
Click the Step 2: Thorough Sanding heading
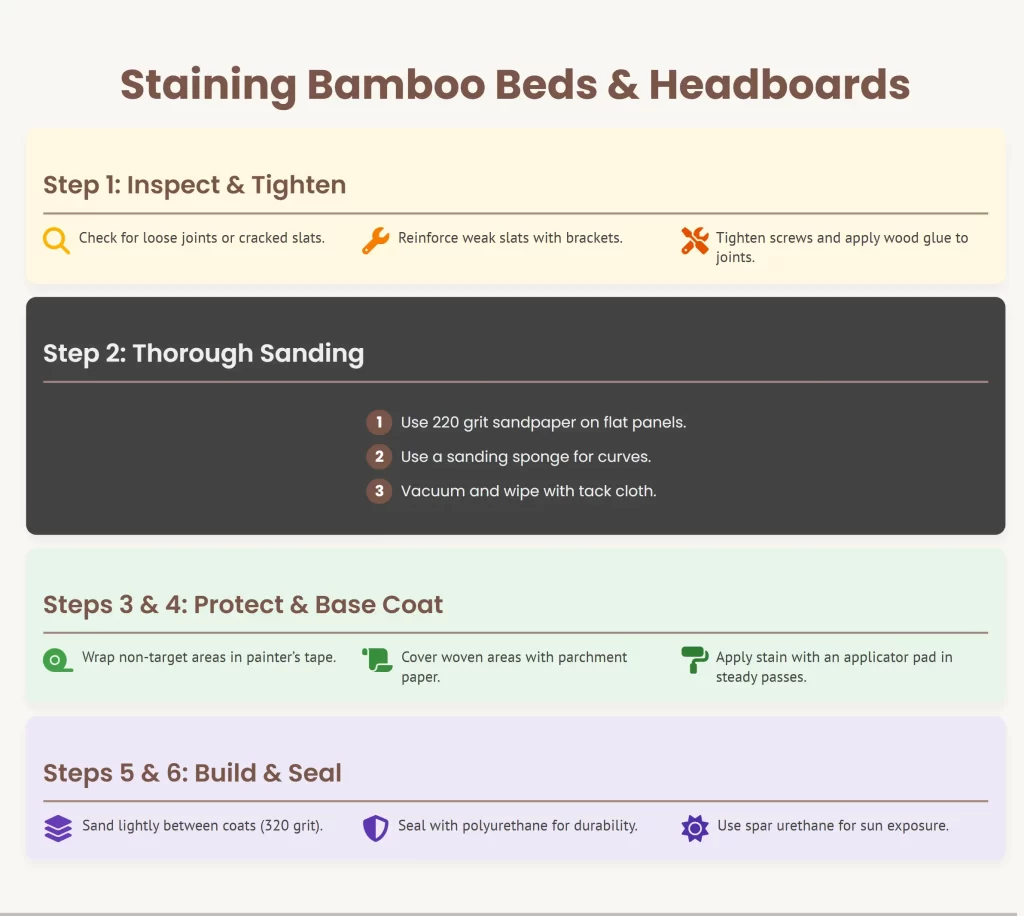(x=203, y=353)
